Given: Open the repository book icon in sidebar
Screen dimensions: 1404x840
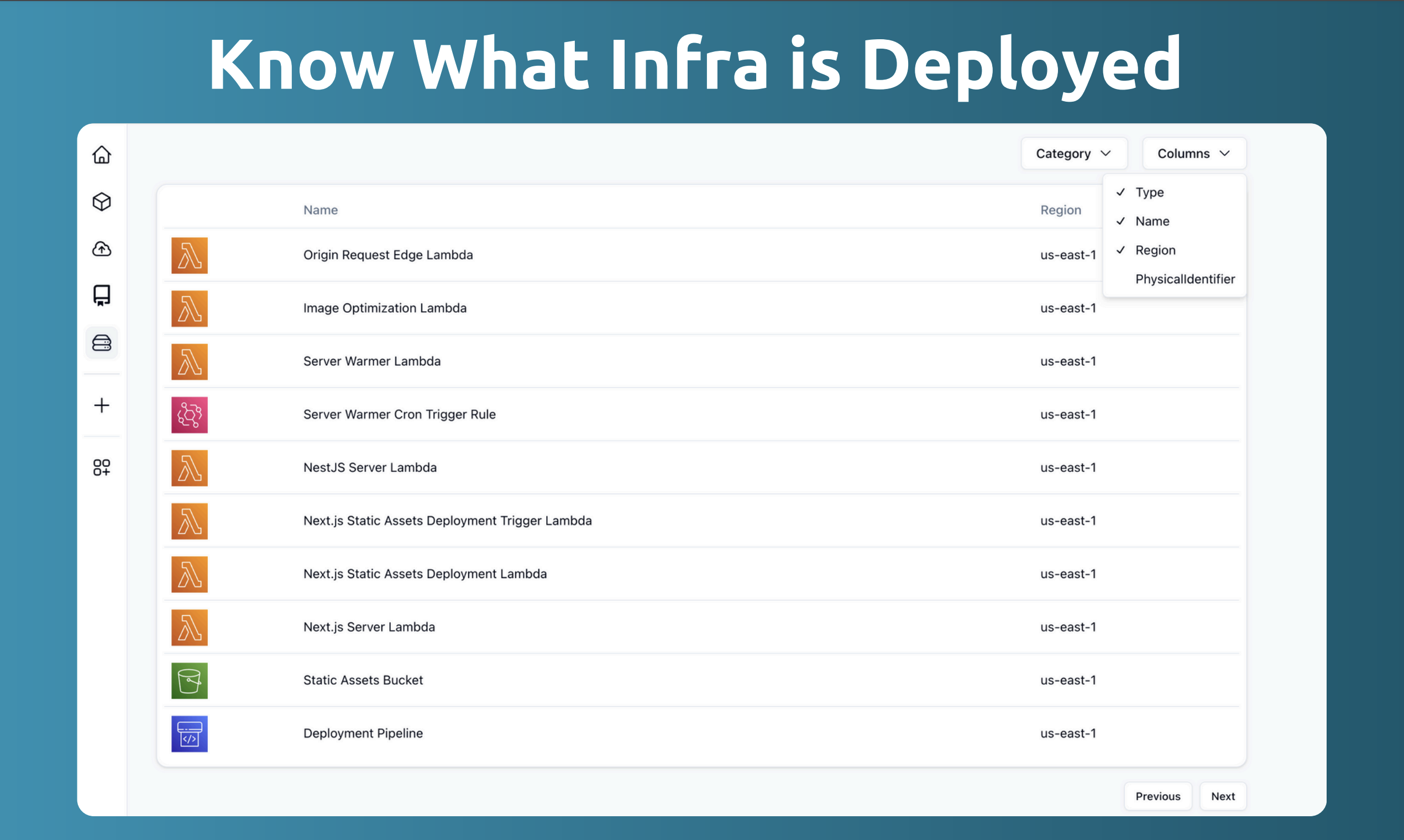Looking at the screenshot, I should coord(102,296).
